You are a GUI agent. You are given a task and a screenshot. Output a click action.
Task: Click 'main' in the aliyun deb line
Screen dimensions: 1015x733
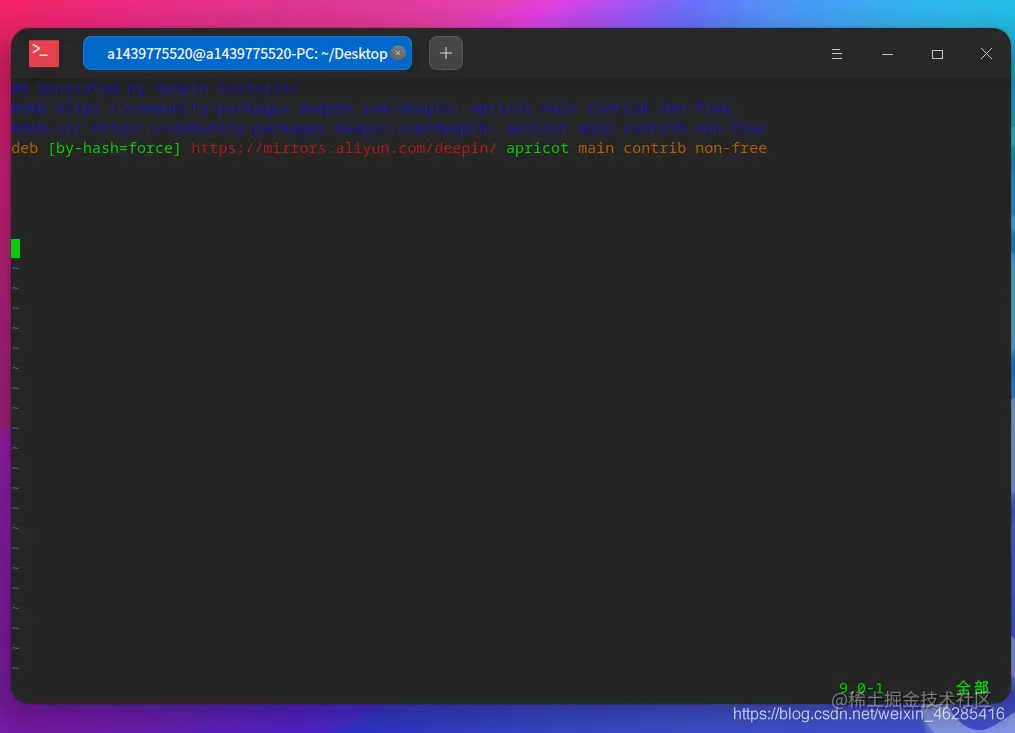point(596,148)
